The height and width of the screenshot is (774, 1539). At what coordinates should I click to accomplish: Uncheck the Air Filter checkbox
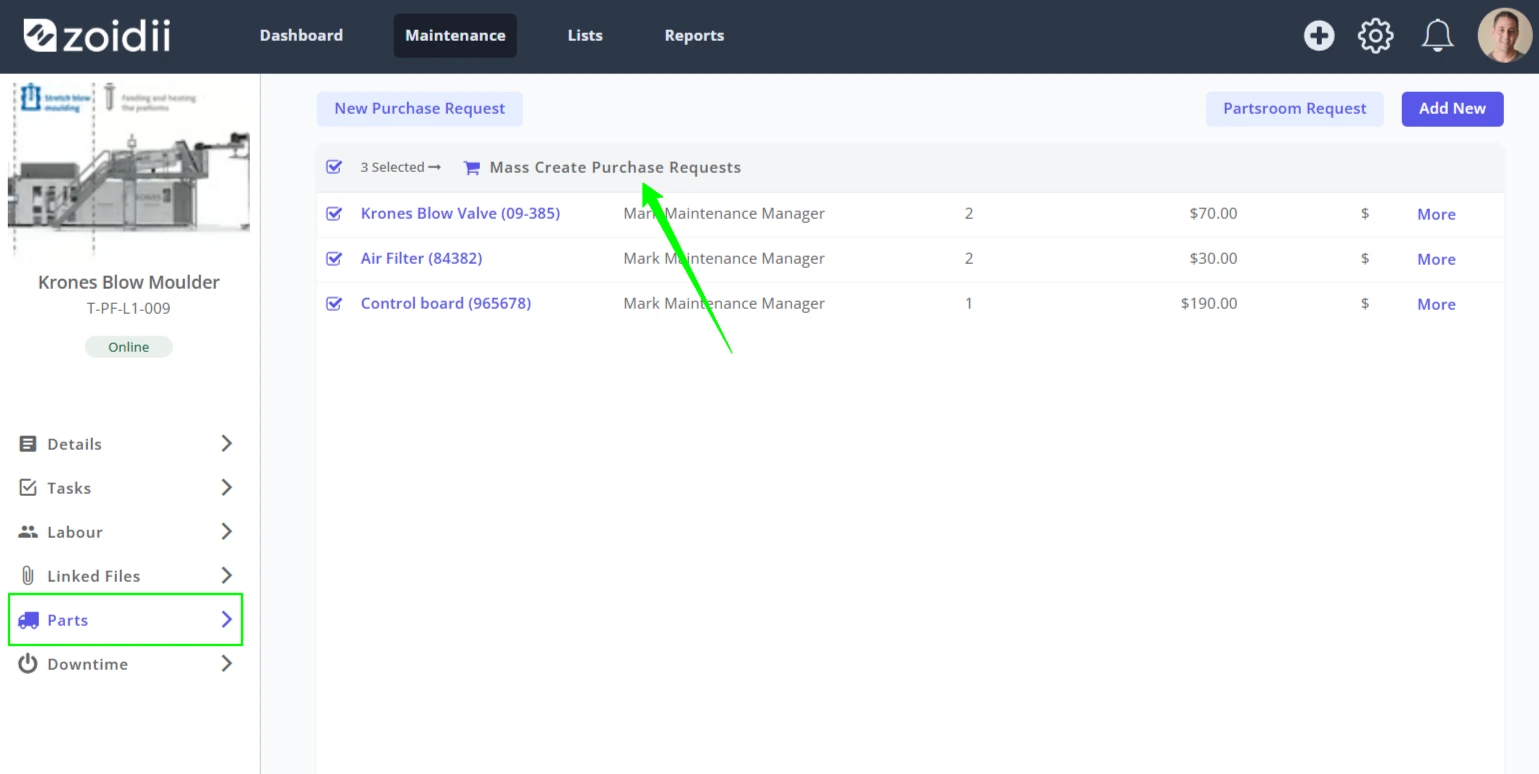(x=334, y=258)
